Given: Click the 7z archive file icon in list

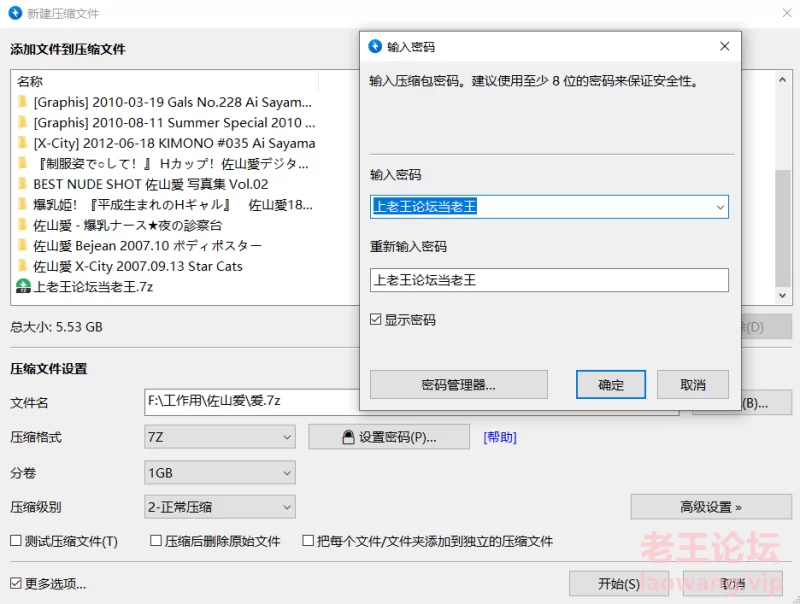Looking at the screenshot, I should pyautogui.click(x=23, y=287).
